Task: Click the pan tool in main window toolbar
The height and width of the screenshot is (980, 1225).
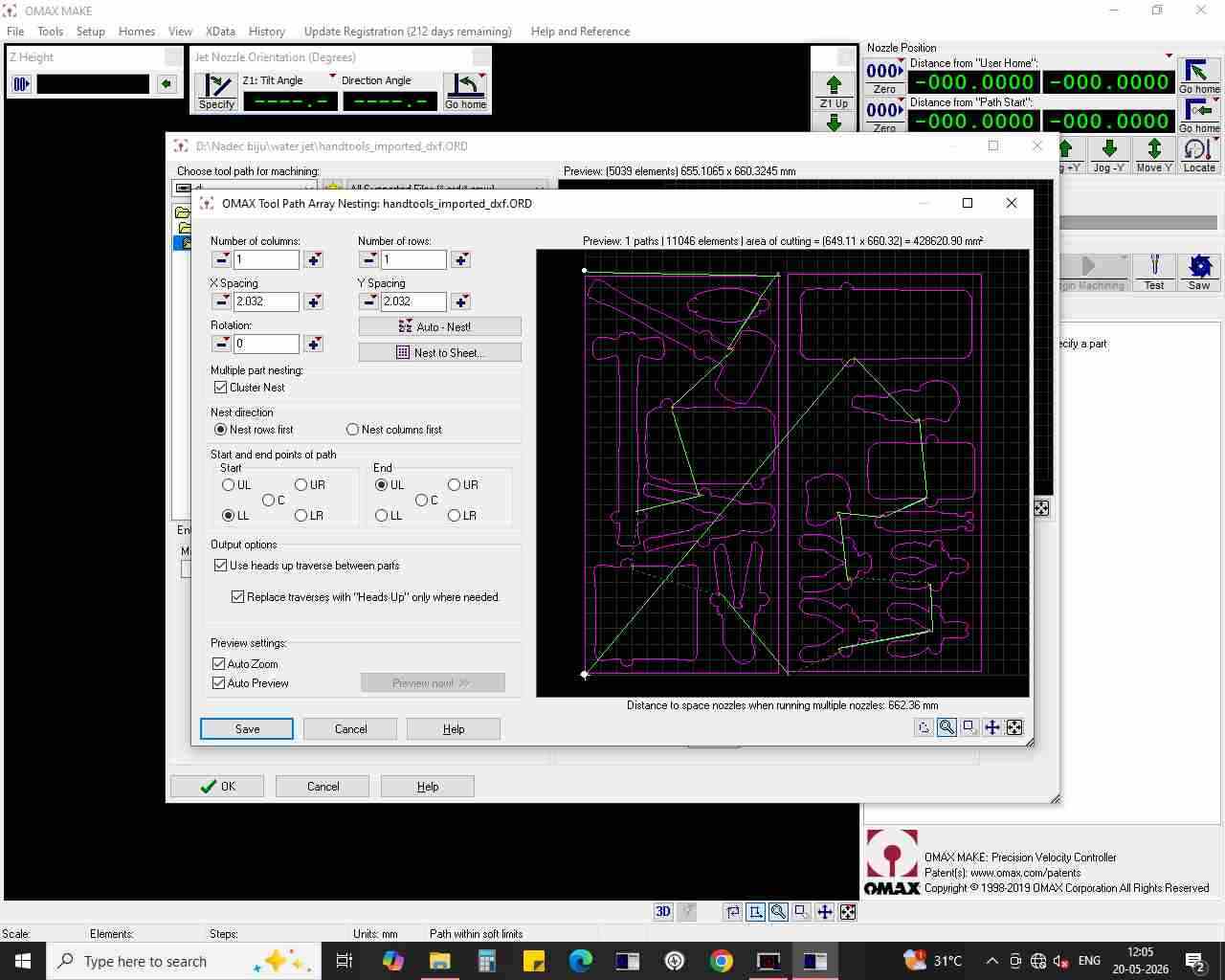Action: click(825, 912)
